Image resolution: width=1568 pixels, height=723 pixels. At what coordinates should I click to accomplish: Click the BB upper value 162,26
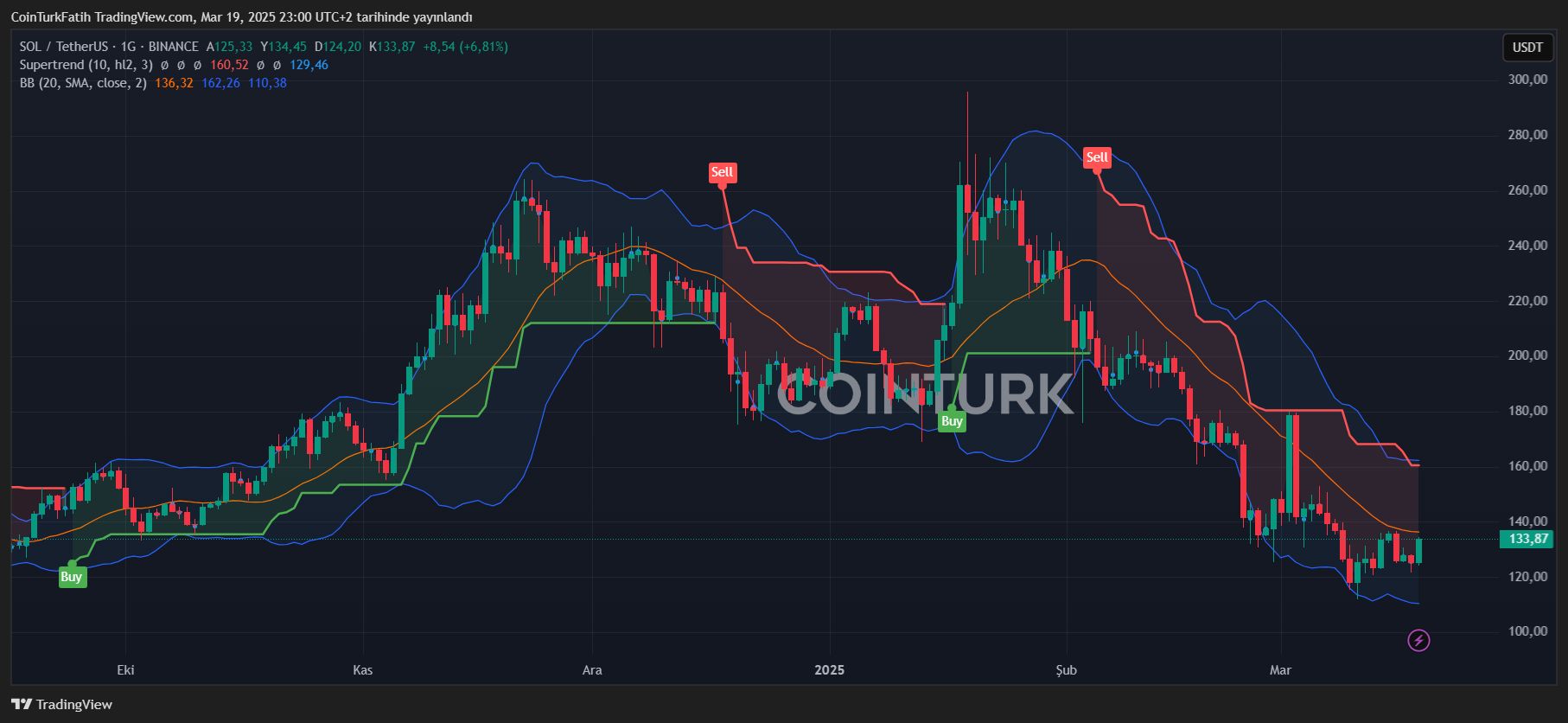[x=220, y=83]
